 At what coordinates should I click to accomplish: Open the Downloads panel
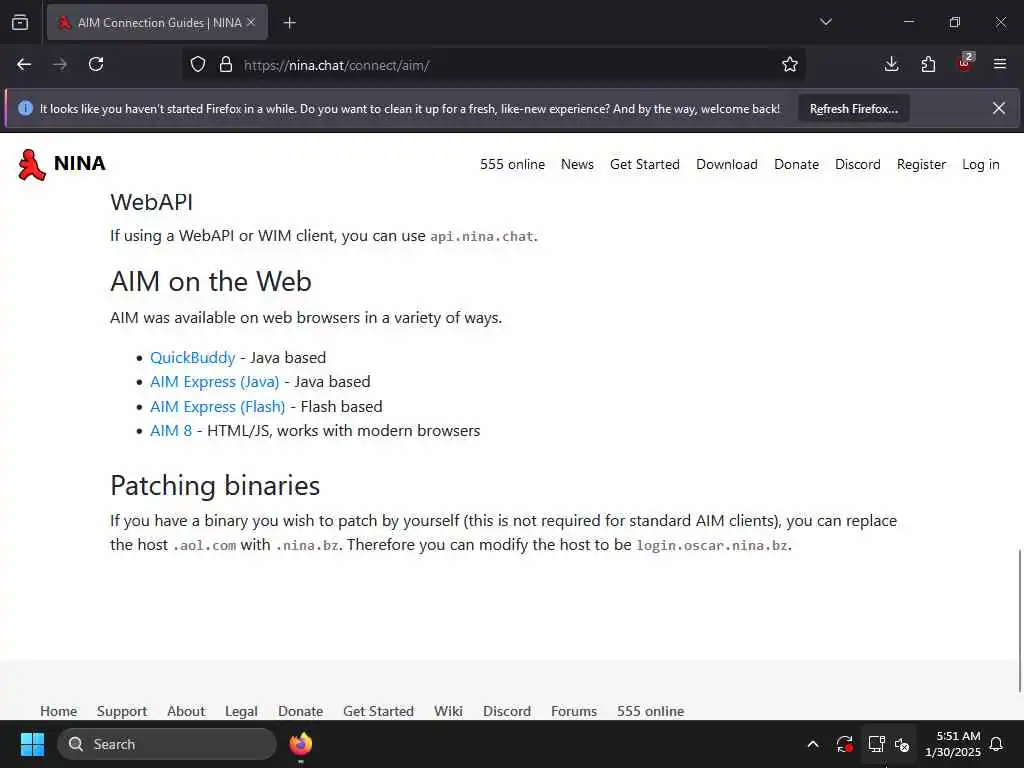pos(891,65)
